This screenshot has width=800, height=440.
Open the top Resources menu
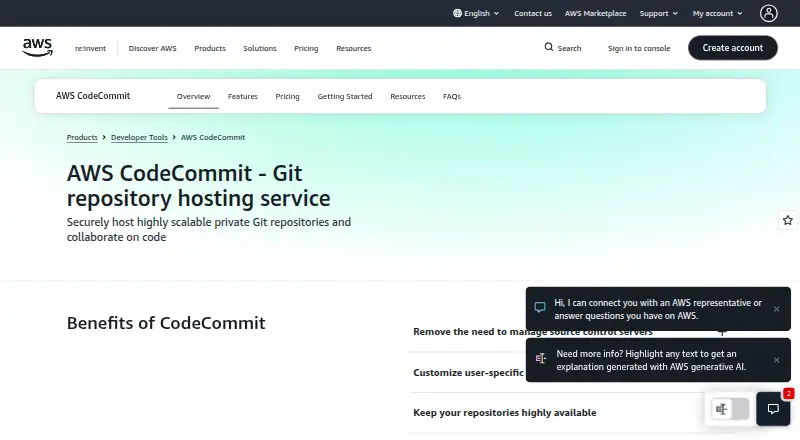354,48
